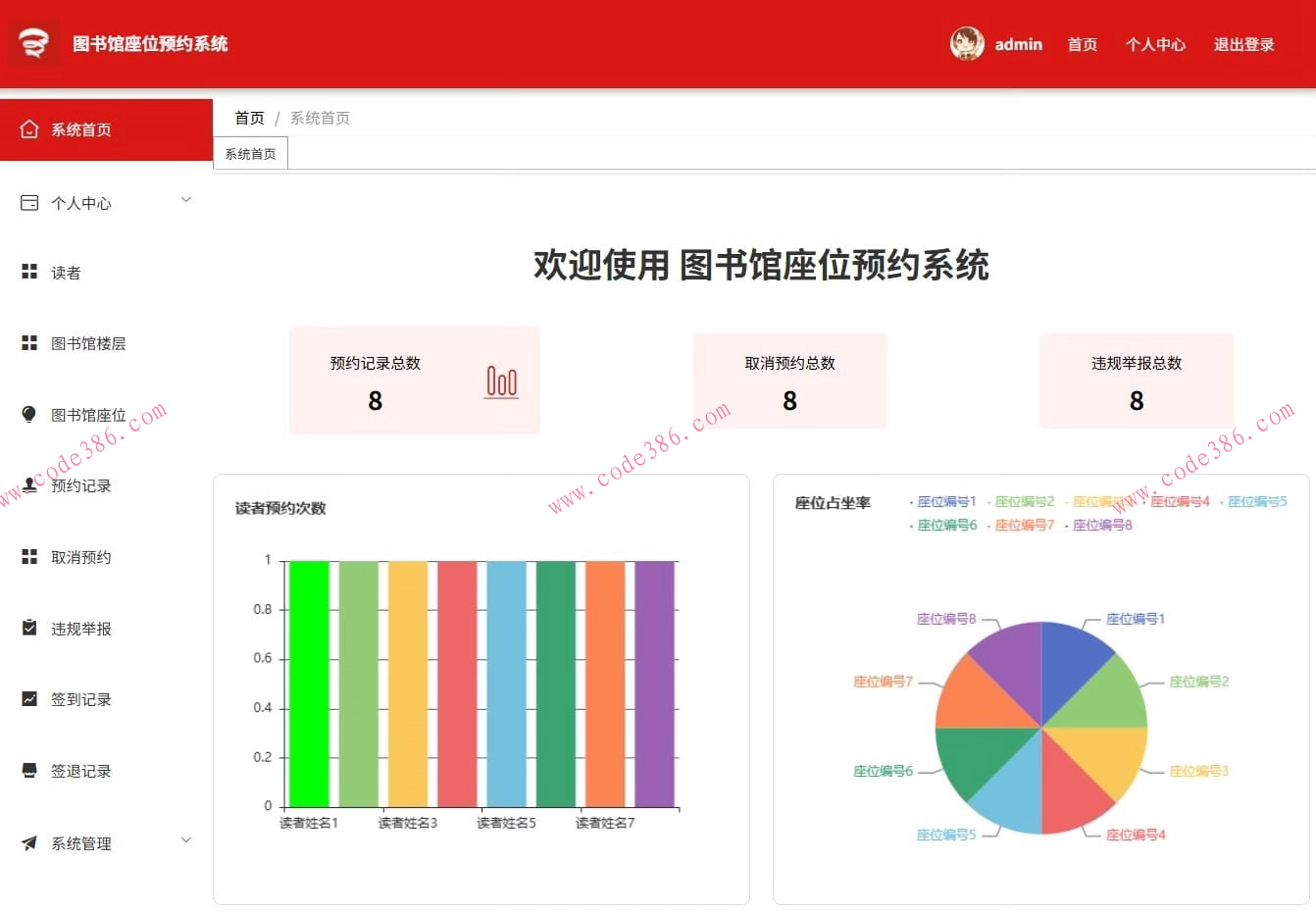The width and height of the screenshot is (1316, 914).
Task: Click 退出登录 to log out
Action: point(1244,44)
